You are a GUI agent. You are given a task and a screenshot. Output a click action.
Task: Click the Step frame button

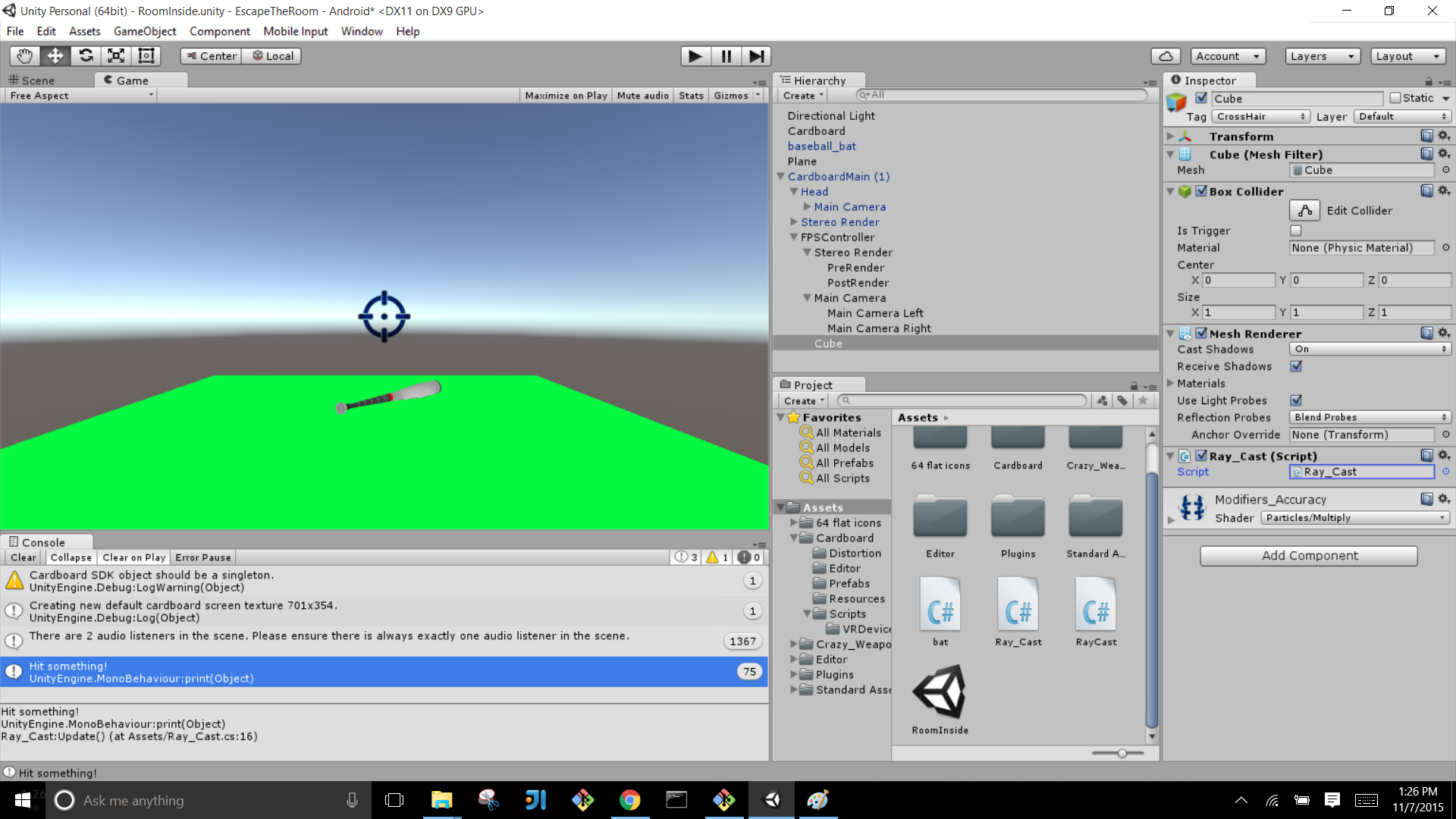(x=756, y=55)
